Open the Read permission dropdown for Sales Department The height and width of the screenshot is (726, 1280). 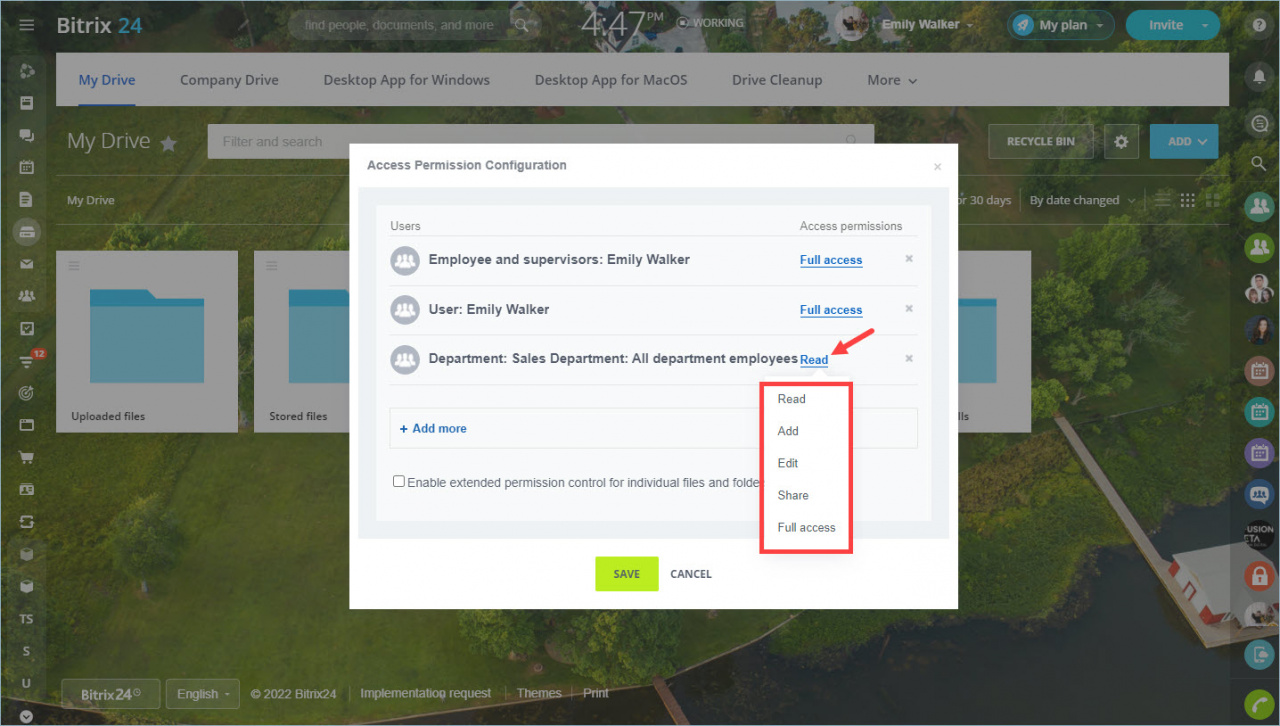pyautogui.click(x=814, y=360)
